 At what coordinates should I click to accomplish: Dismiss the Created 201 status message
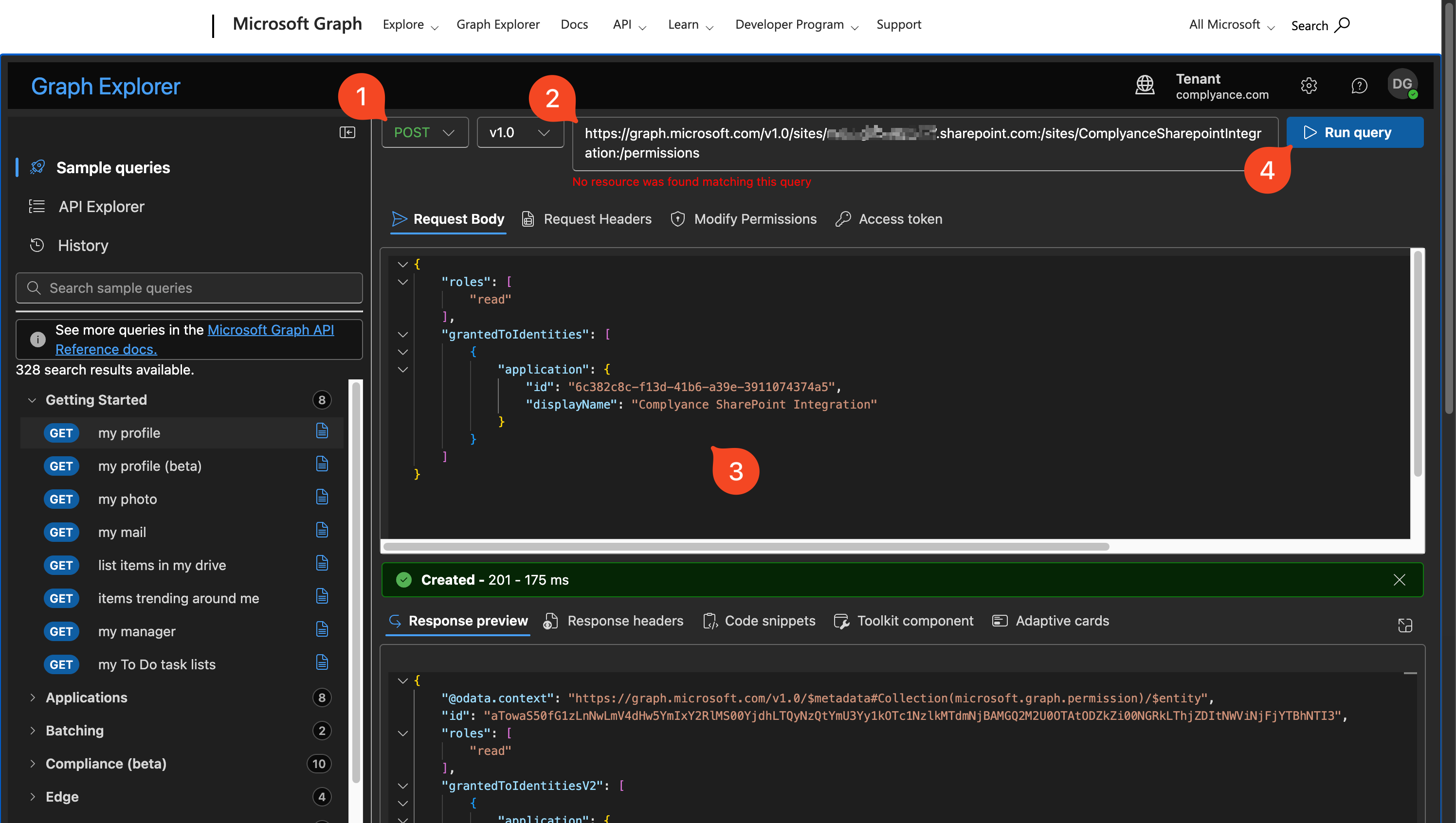tap(1400, 580)
